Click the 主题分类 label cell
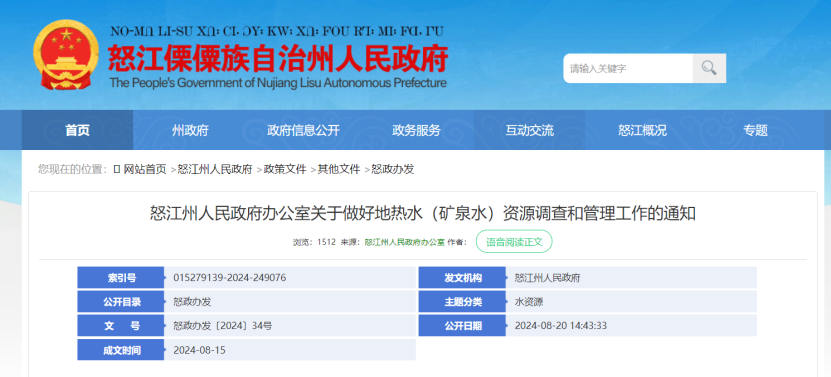 click(462, 302)
